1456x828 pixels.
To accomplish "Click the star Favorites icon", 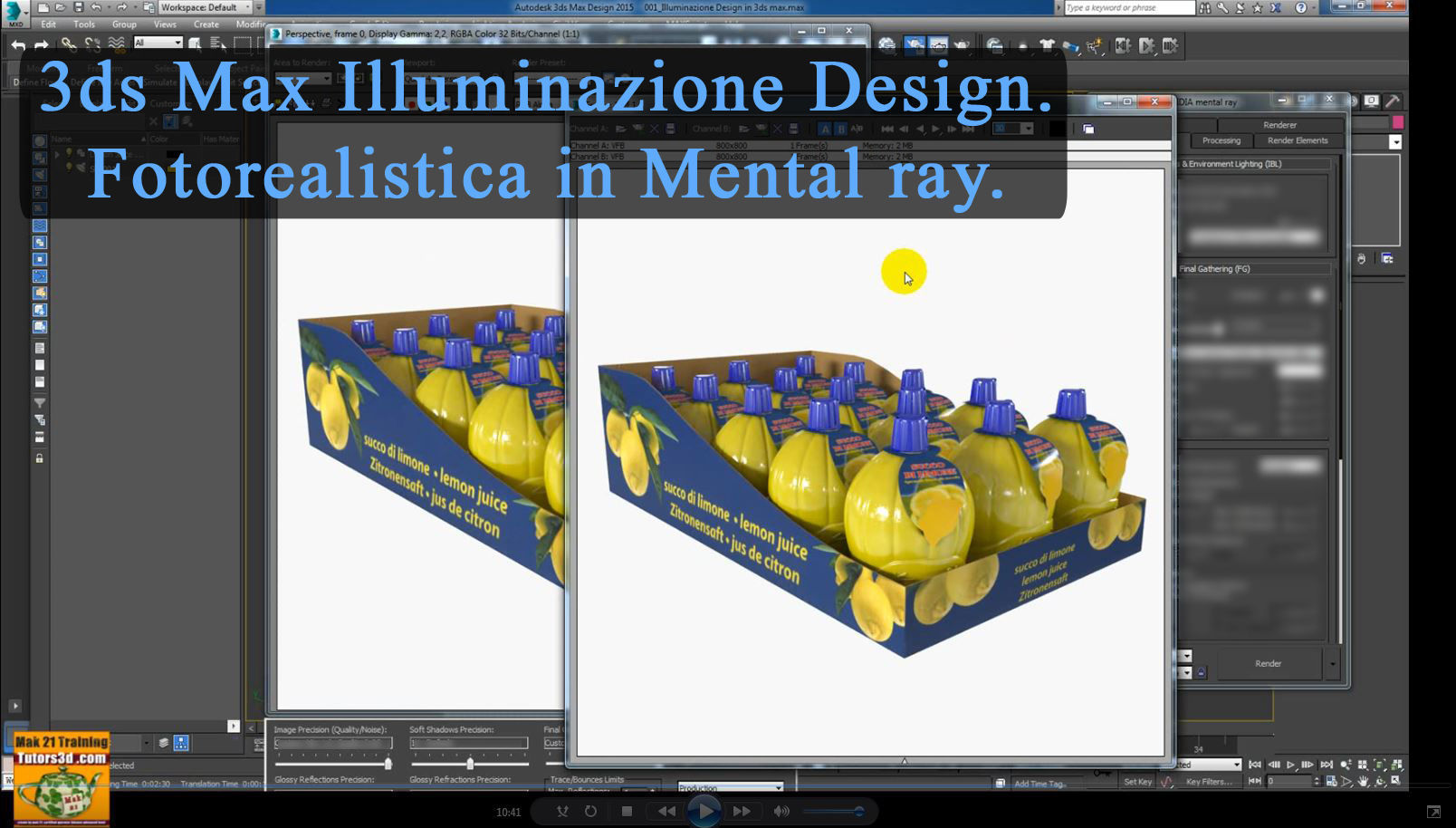I will pyautogui.click(x=1258, y=7).
